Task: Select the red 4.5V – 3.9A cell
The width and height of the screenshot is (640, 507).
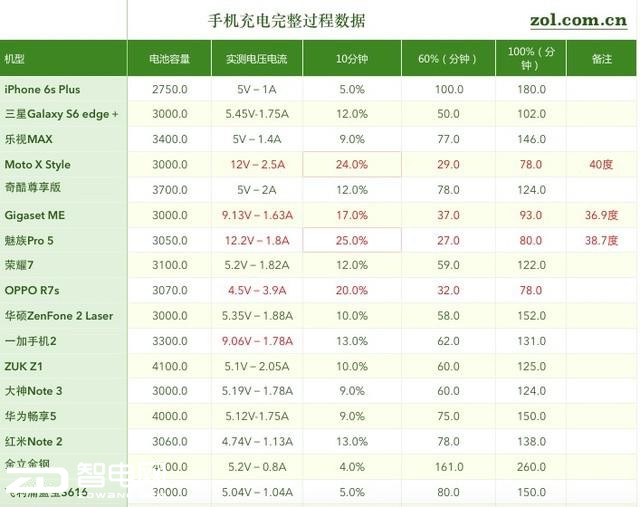Action: coord(257,290)
